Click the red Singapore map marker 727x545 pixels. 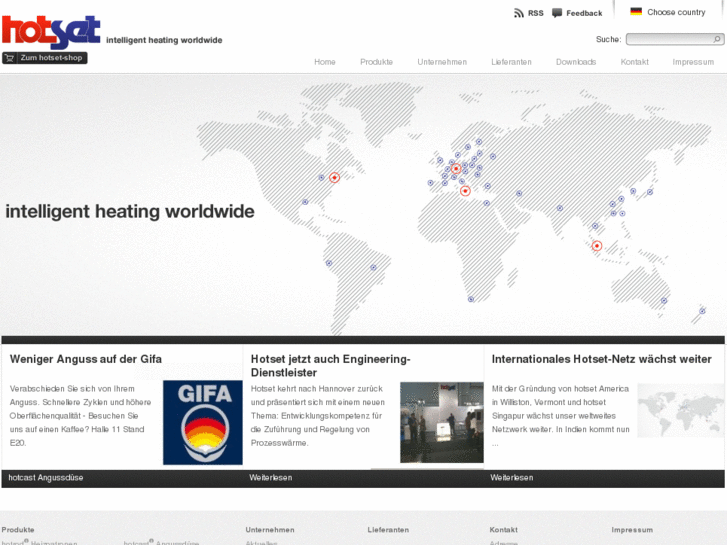(597, 245)
